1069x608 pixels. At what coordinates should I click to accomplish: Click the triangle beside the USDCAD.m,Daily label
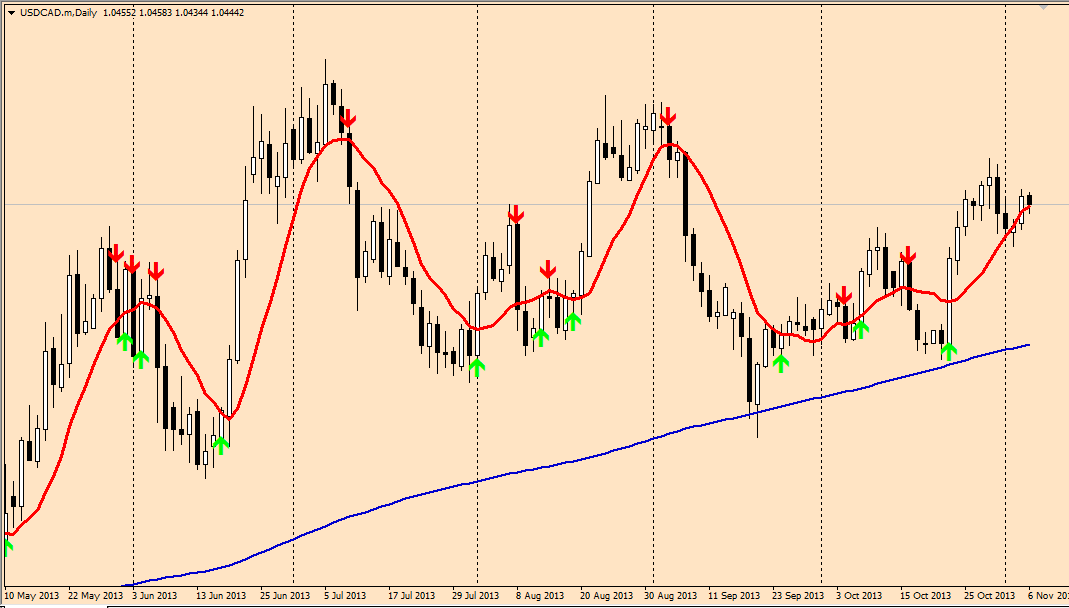click(12, 13)
